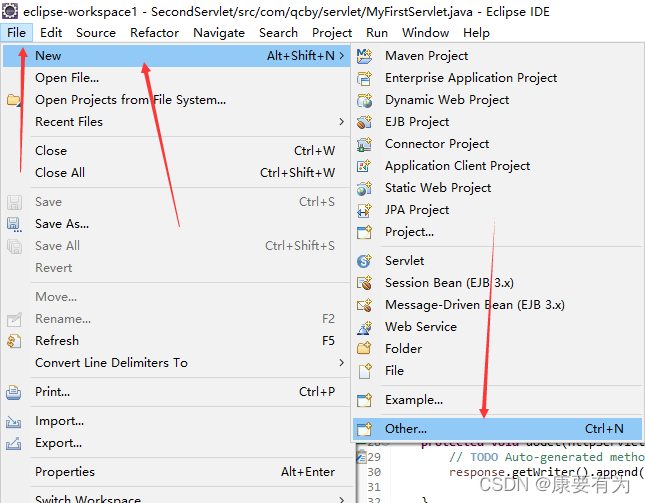Click the Application Client Project icon
The width and height of the screenshot is (645, 503).
tap(364, 166)
